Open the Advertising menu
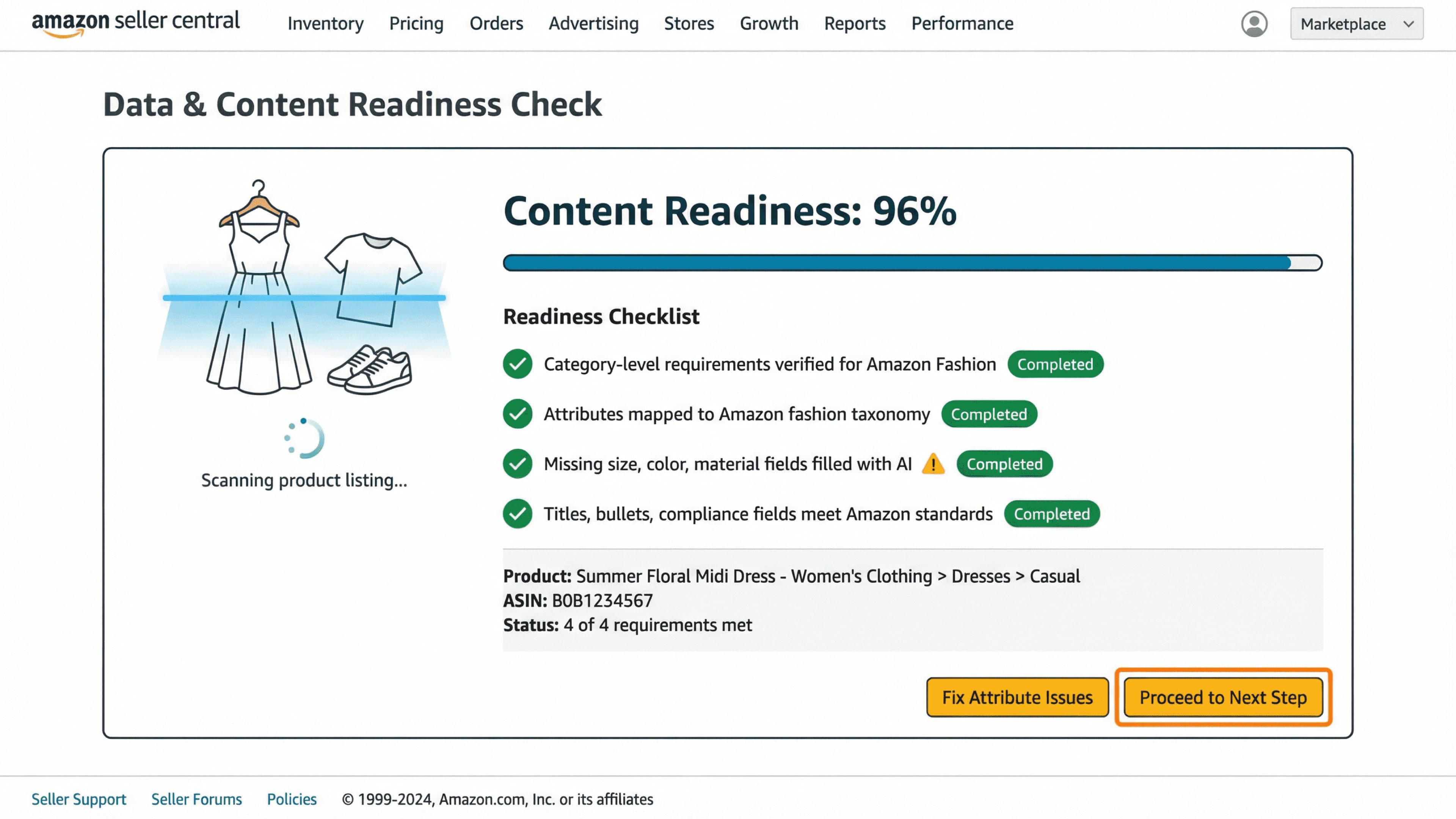The width and height of the screenshot is (1456, 819). (x=593, y=24)
